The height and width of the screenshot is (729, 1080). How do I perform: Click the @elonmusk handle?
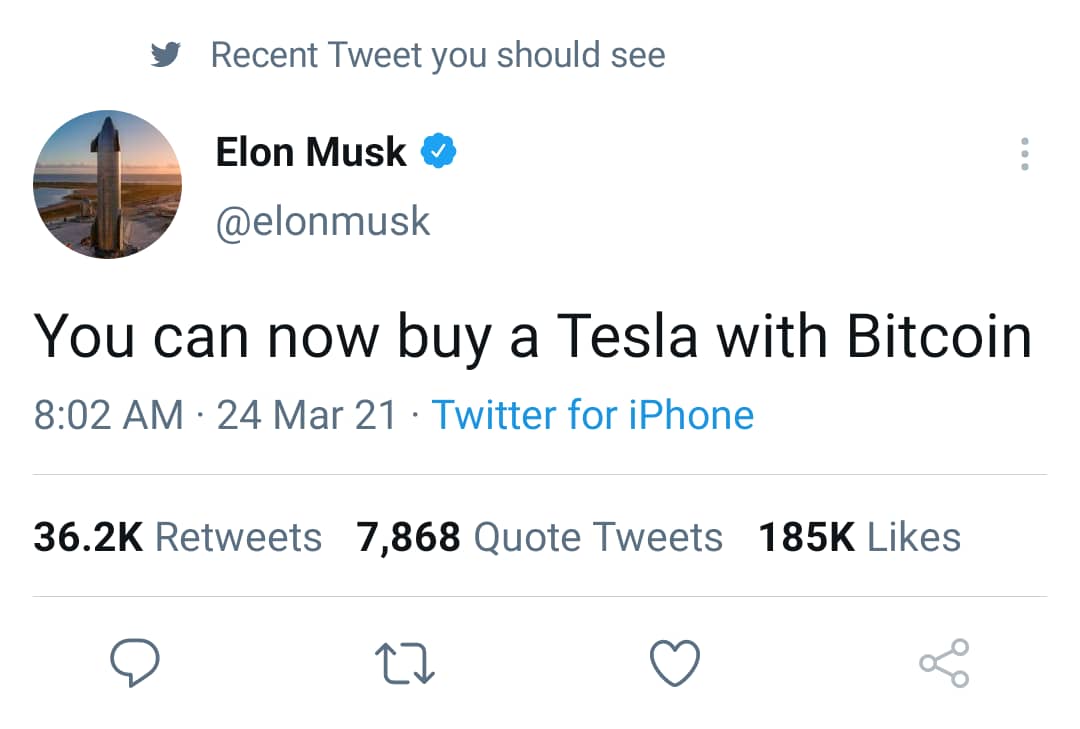pos(322,220)
